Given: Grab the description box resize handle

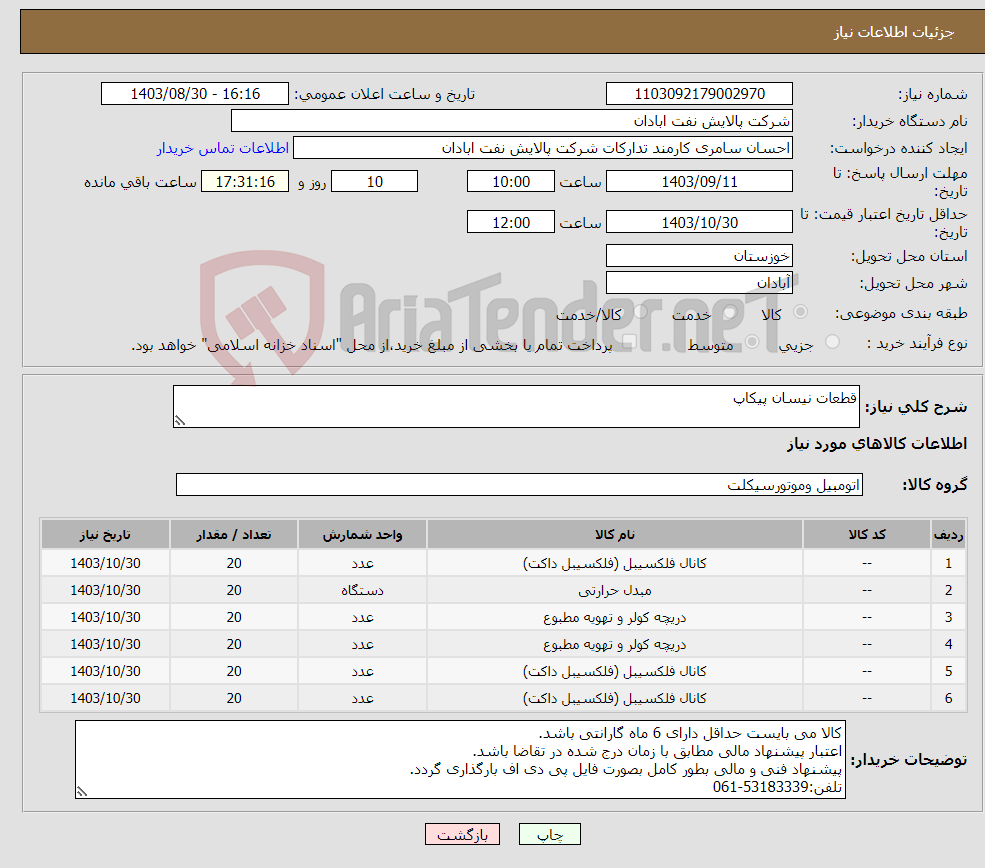Looking at the screenshot, I should pyautogui.click(x=180, y=421).
